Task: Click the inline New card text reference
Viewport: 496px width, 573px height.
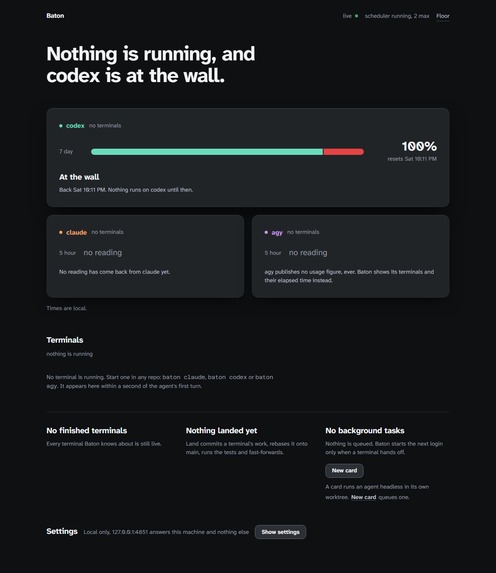Action: pyautogui.click(x=363, y=497)
